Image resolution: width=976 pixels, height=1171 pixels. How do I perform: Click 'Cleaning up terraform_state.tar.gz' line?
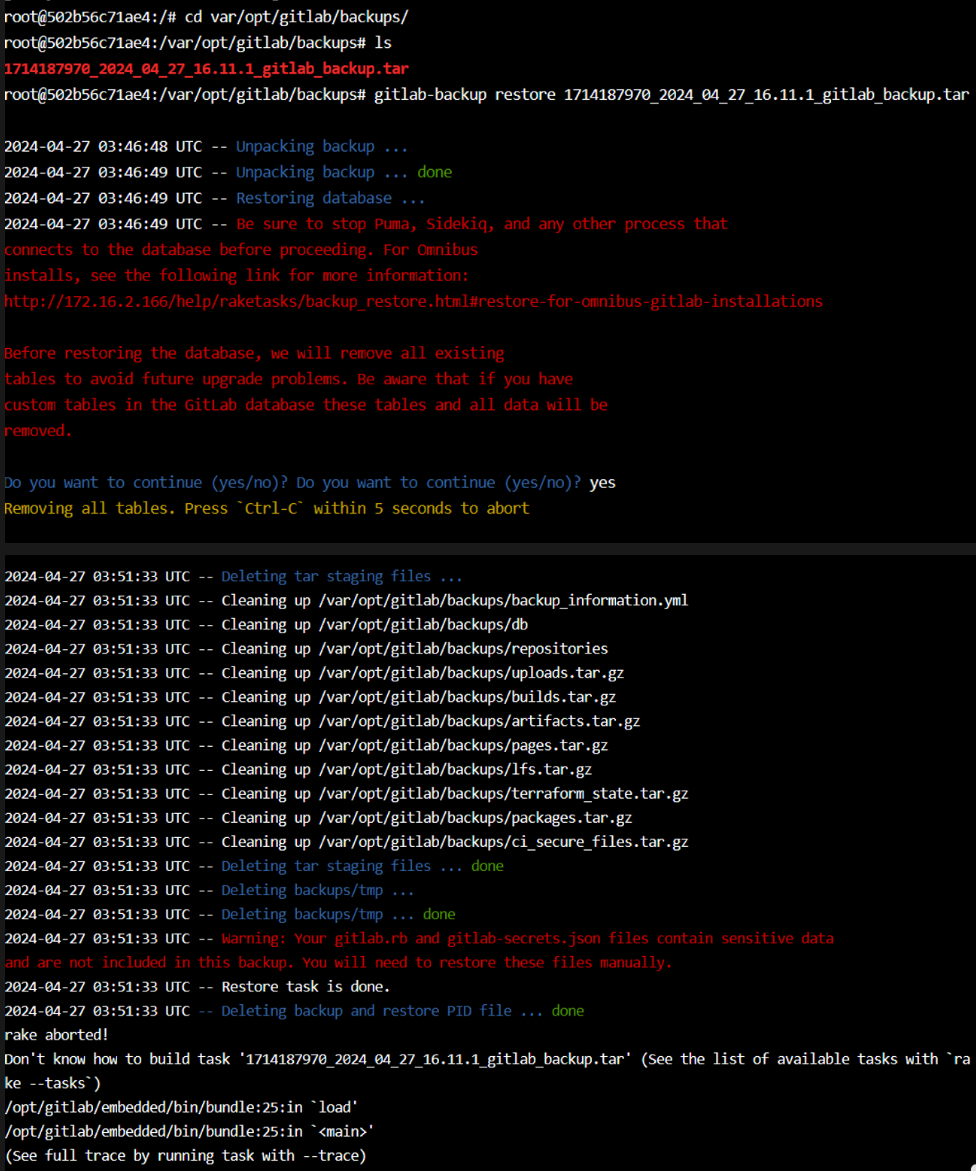click(346, 794)
